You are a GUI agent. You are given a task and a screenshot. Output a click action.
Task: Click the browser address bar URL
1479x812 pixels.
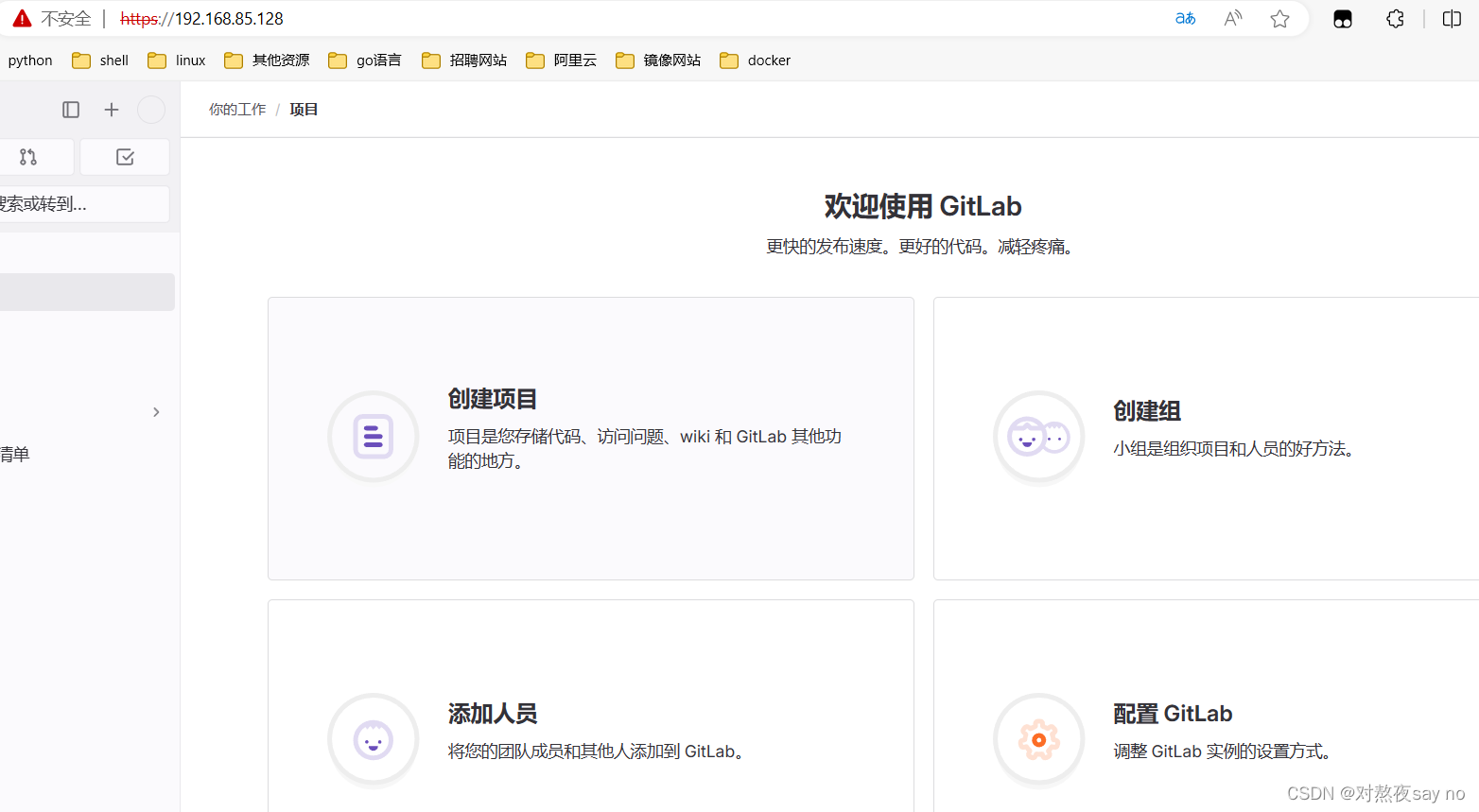coord(201,19)
